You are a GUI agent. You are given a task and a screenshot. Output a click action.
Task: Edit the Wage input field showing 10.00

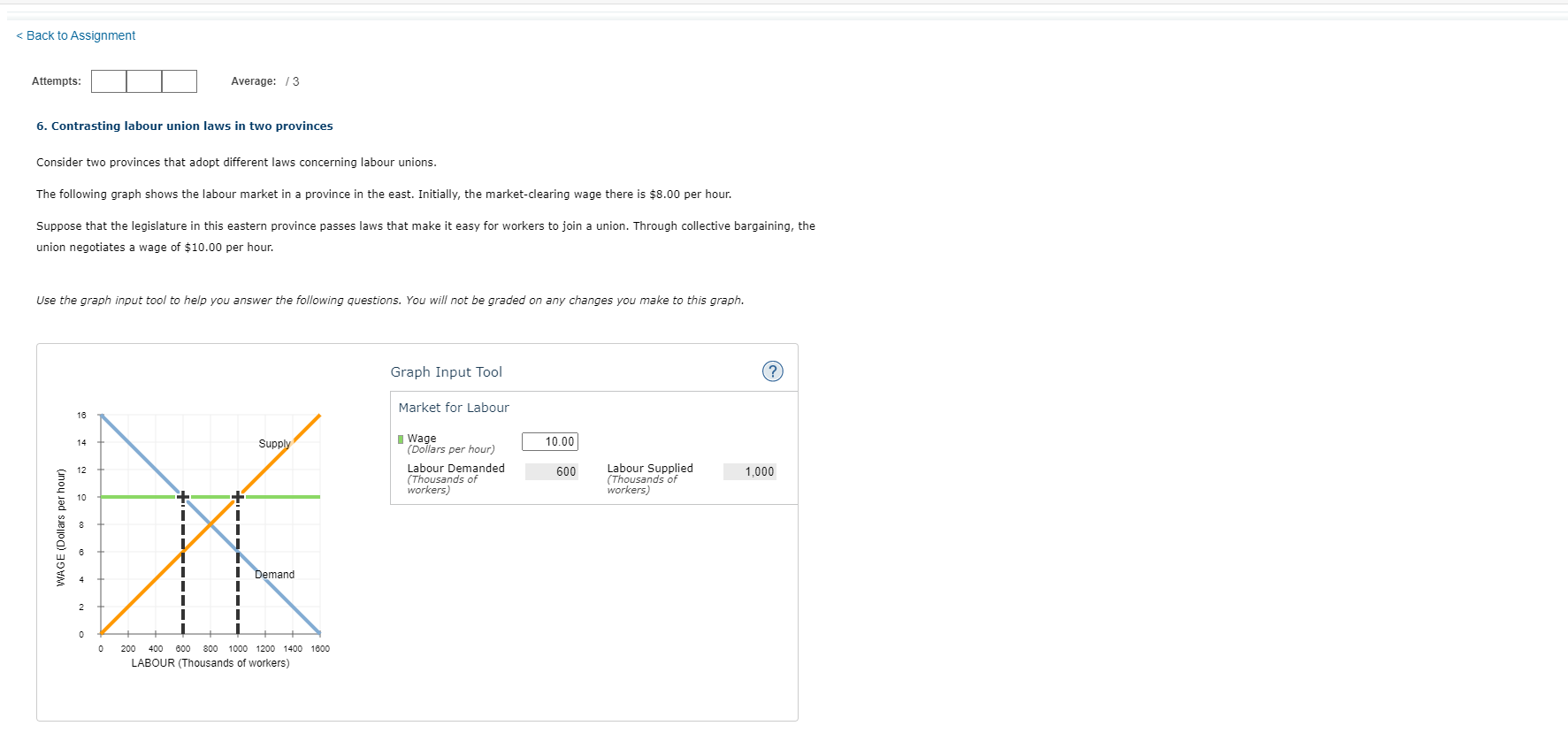(550, 441)
